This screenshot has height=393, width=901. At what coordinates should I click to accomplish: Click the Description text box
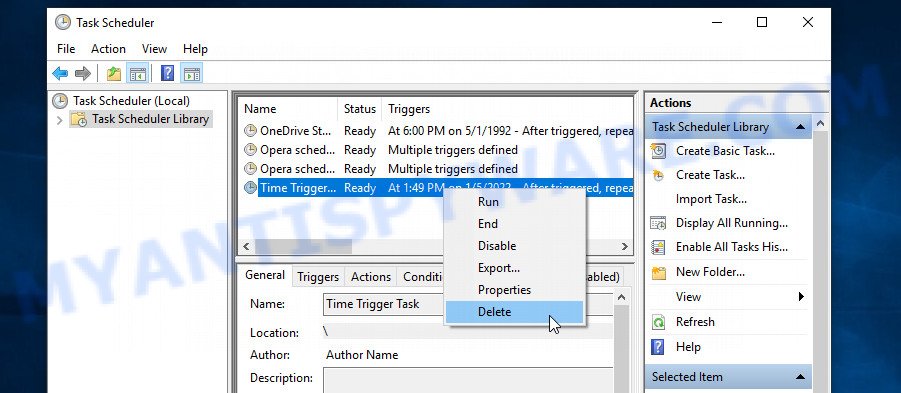point(467,380)
